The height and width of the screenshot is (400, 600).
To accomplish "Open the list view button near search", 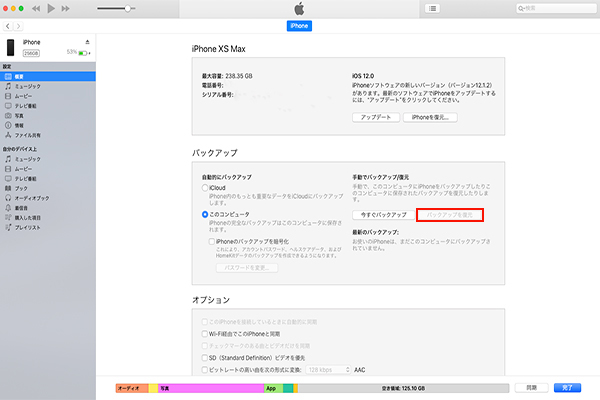I will (x=432, y=8).
